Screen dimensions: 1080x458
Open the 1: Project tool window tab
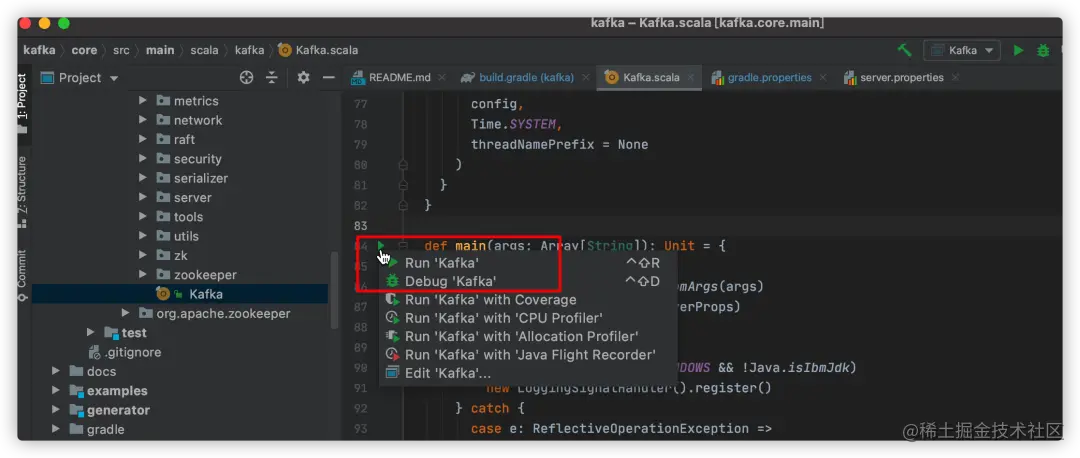coord(23,103)
